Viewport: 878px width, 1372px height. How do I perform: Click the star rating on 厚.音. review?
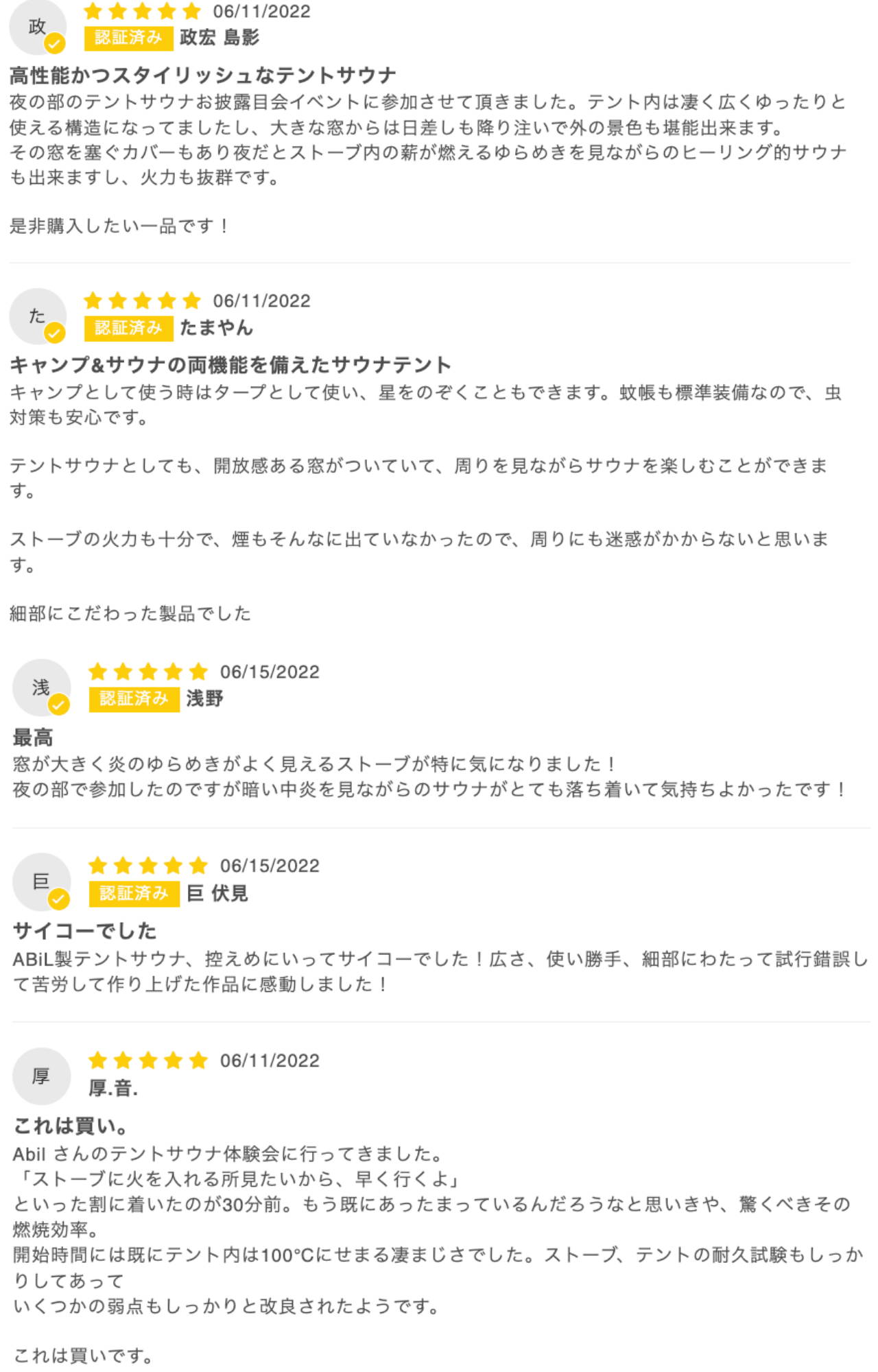coord(148,1061)
